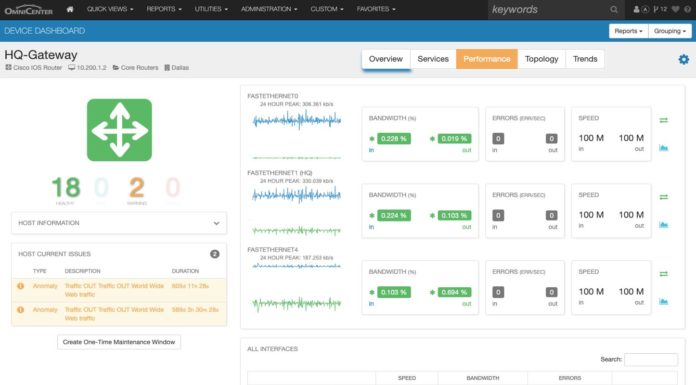Click the OmniCenter logo
This screenshot has width=696, height=385.
[28, 10]
